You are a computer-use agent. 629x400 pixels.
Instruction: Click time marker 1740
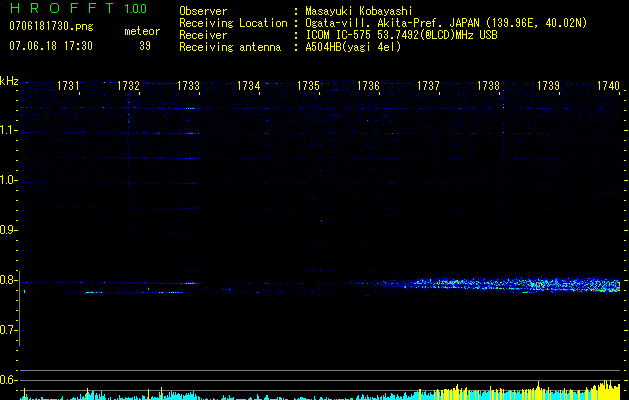pos(609,86)
